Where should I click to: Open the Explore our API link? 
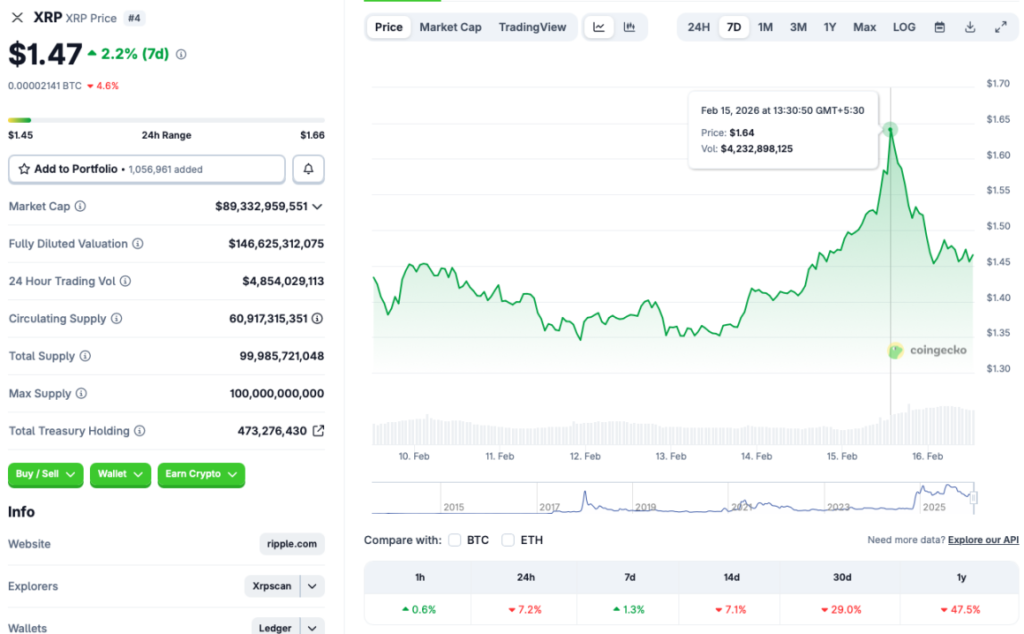point(983,540)
